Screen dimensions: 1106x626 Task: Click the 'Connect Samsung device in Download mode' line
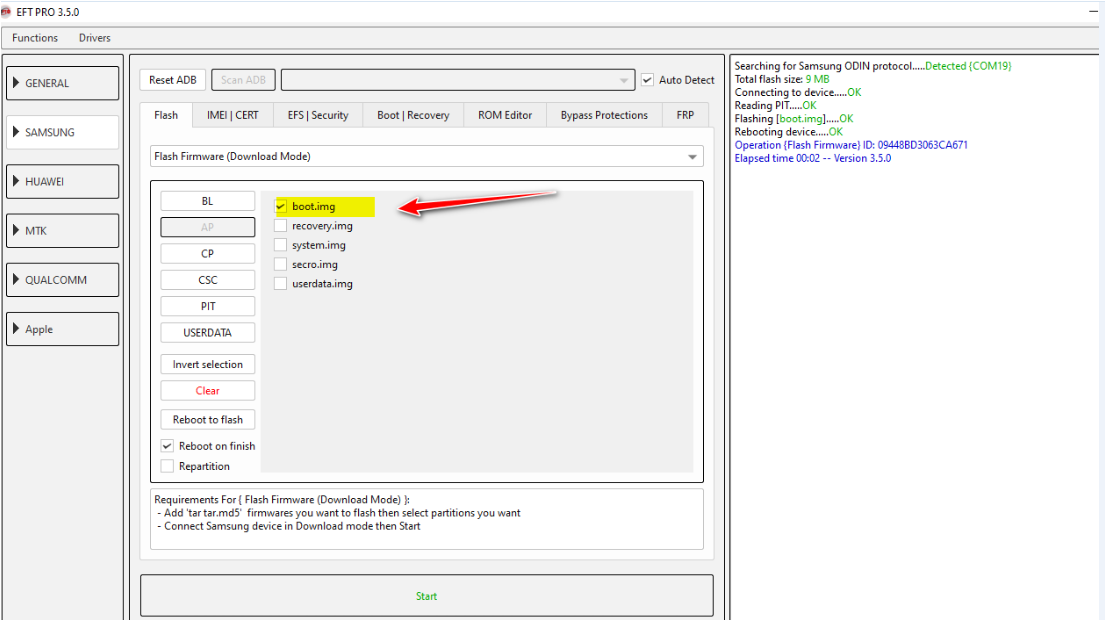[x=289, y=526]
